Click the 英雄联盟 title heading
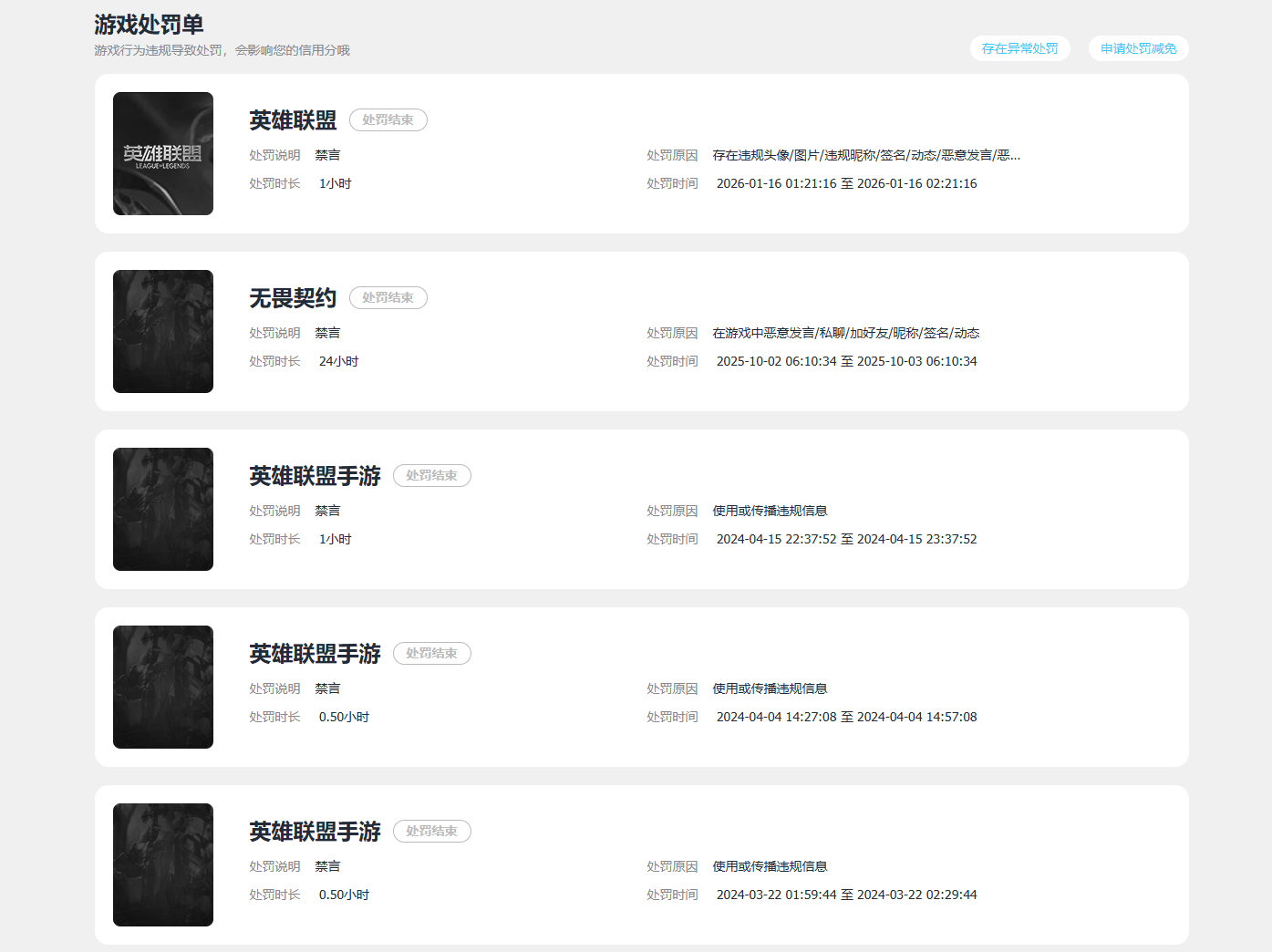This screenshot has width=1272, height=952. pyautogui.click(x=293, y=120)
